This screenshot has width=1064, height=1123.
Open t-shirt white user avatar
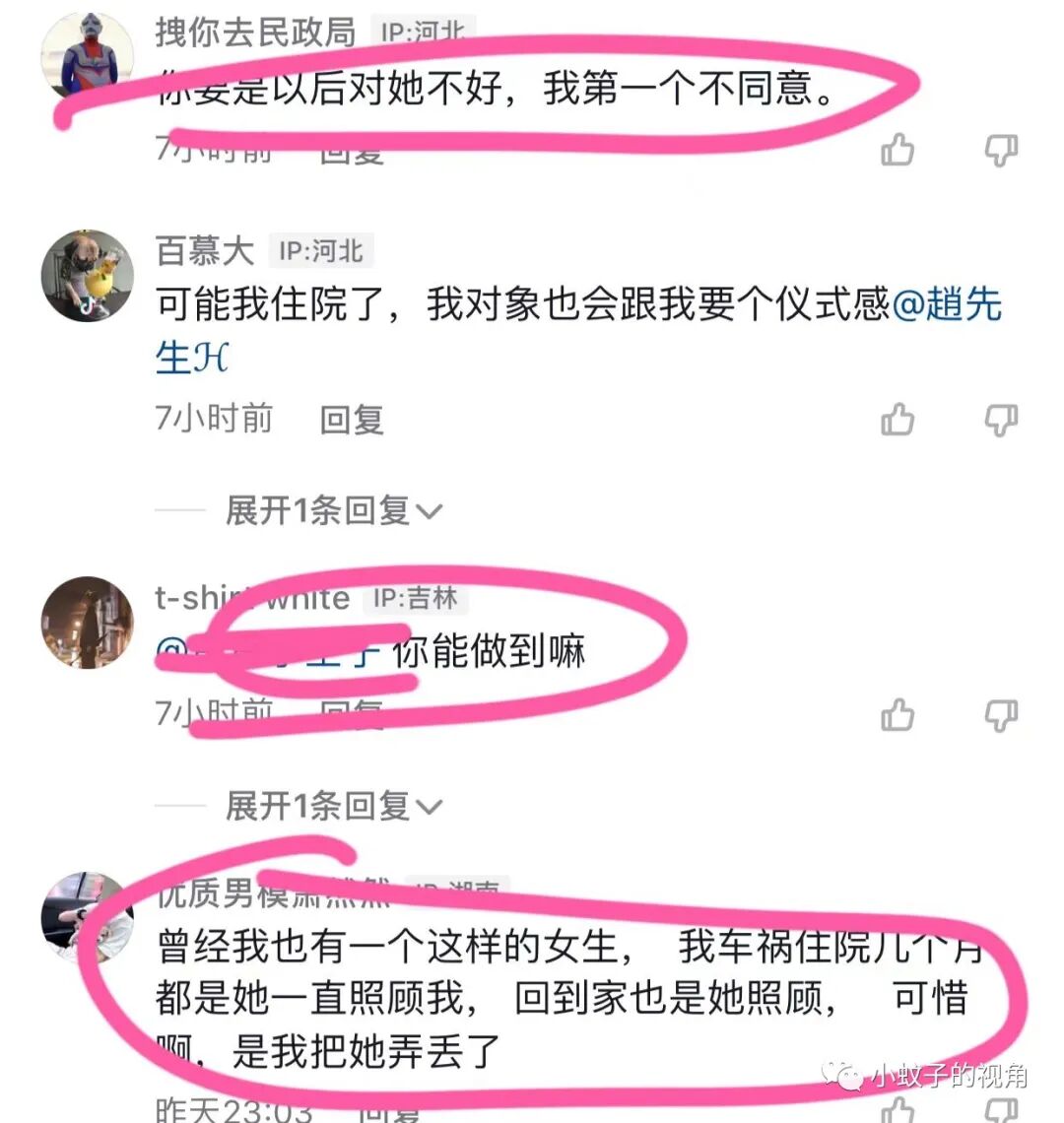88,623
